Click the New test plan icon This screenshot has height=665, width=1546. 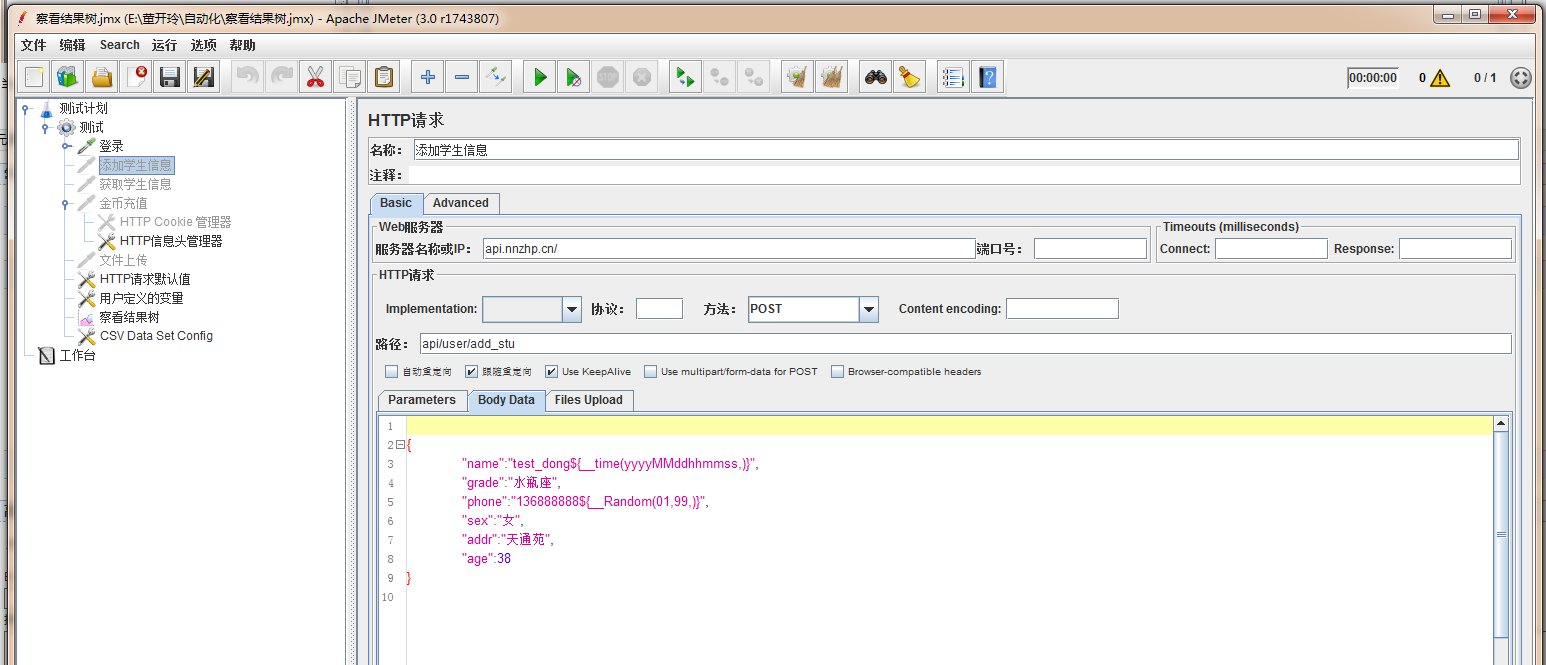35,77
